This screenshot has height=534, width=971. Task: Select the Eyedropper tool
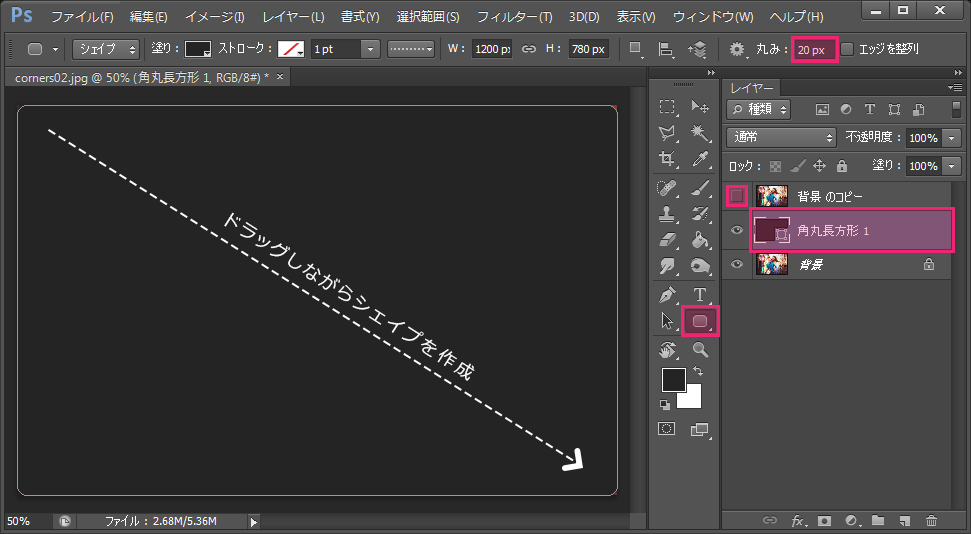coord(700,159)
